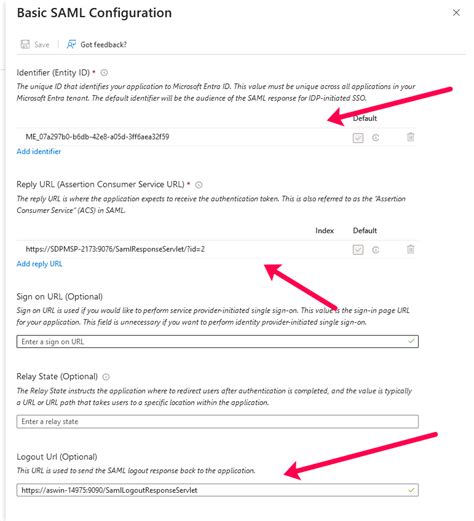Toggle Default checkbox for the ME_07a297b0 identifier
This screenshot has height=521, width=474.
coord(358,138)
